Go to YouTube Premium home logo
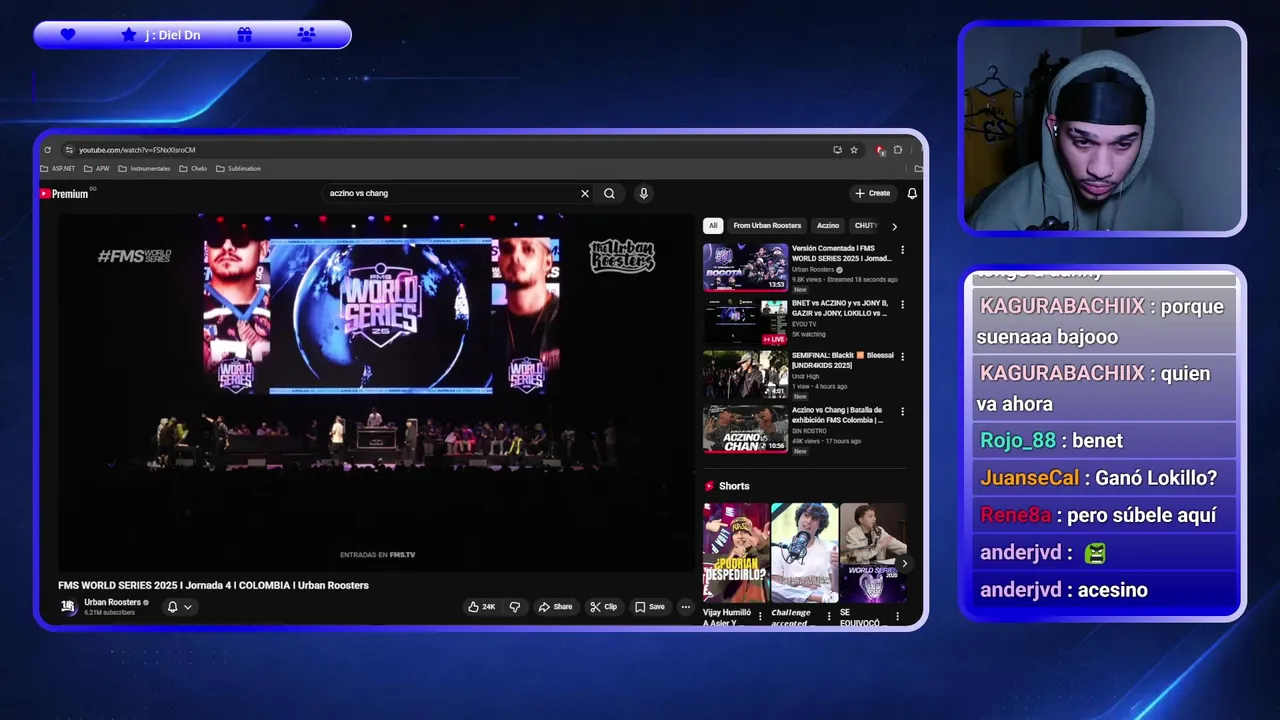This screenshot has width=1280, height=720. point(65,194)
